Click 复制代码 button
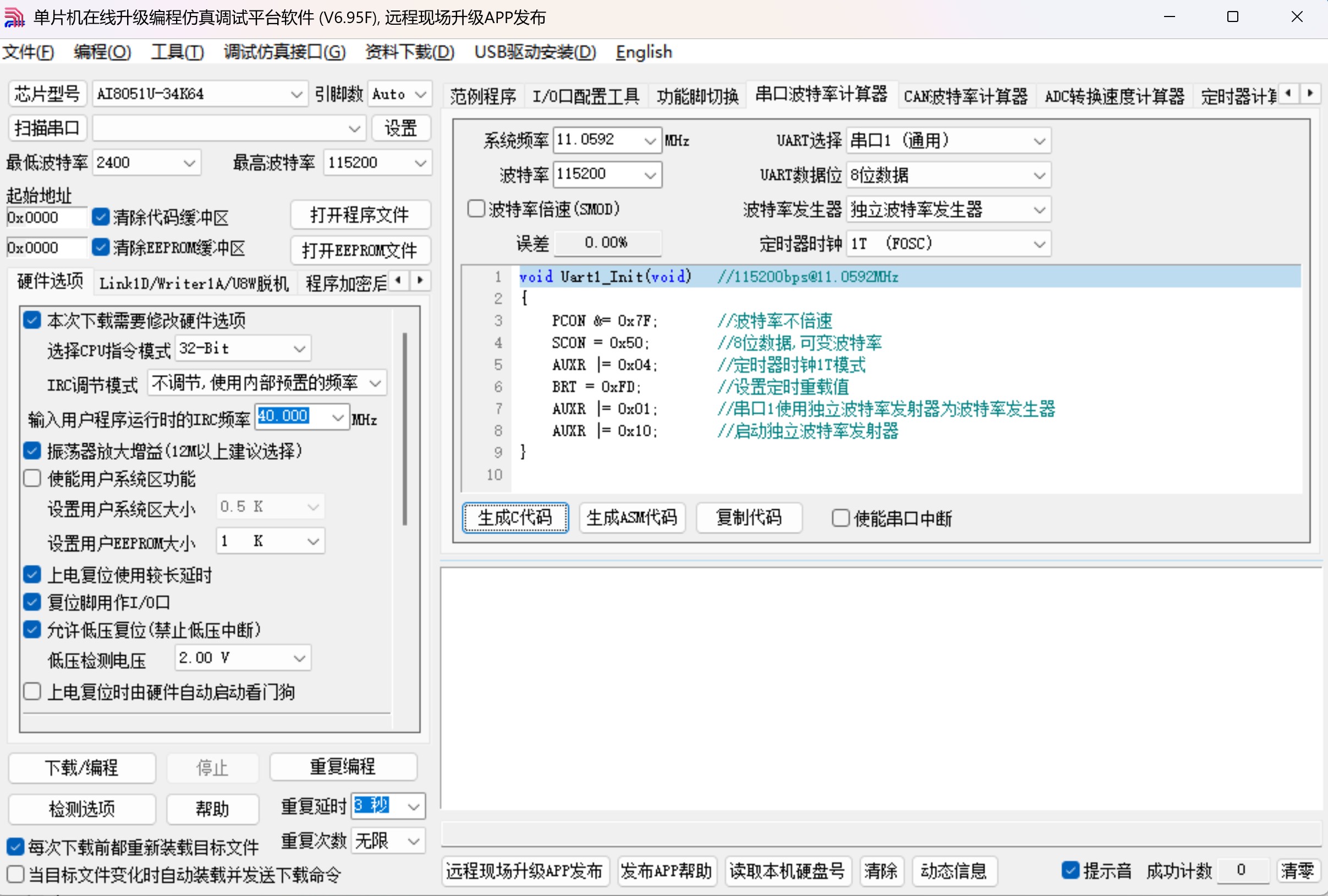This screenshot has width=1328, height=896. coord(749,518)
